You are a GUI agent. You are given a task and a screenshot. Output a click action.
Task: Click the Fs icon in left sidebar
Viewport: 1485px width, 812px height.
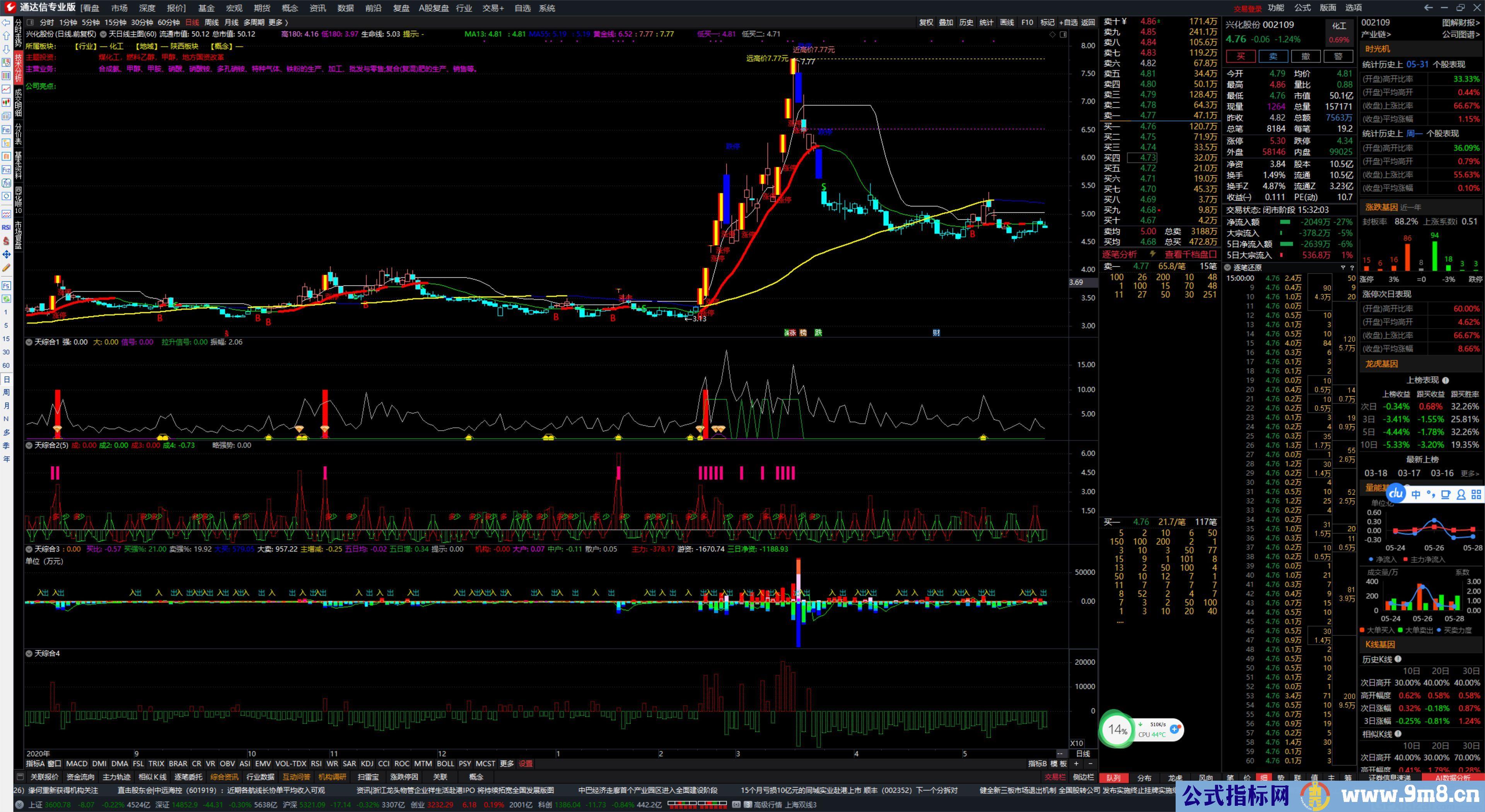click(6, 286)
